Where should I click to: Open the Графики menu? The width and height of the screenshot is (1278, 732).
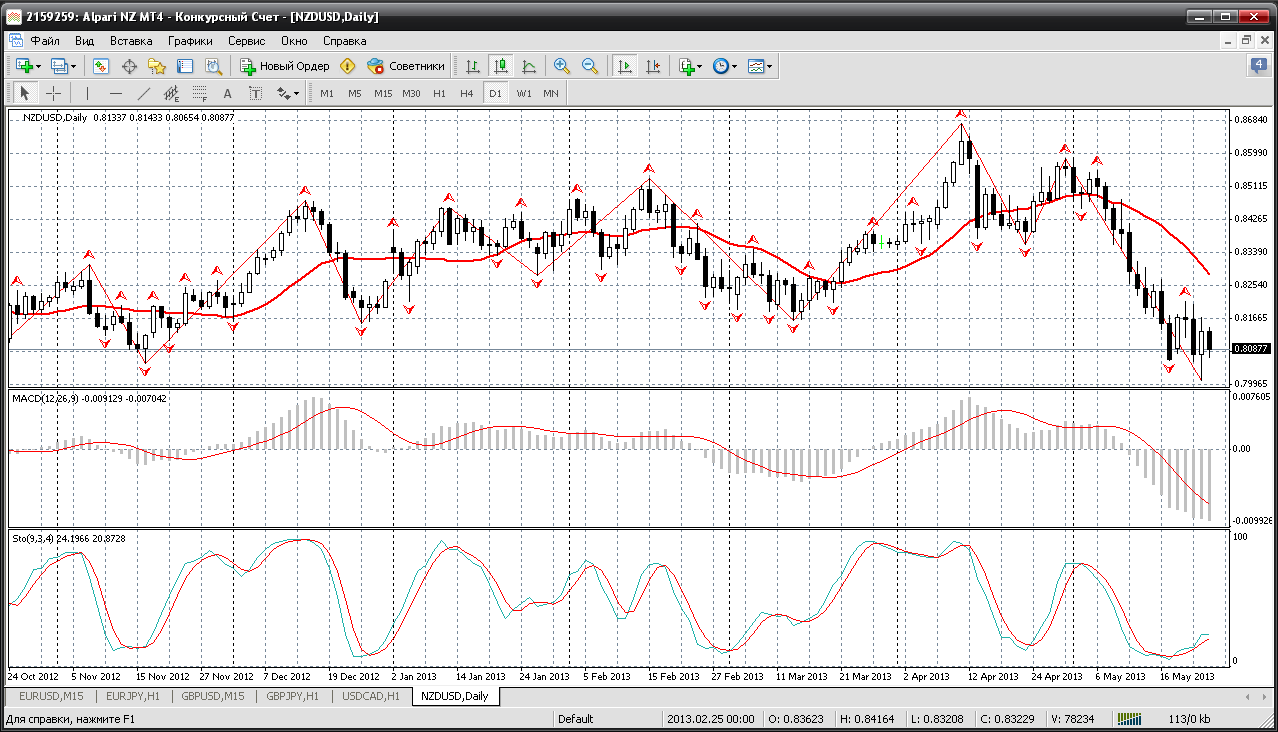coord(190,41)
